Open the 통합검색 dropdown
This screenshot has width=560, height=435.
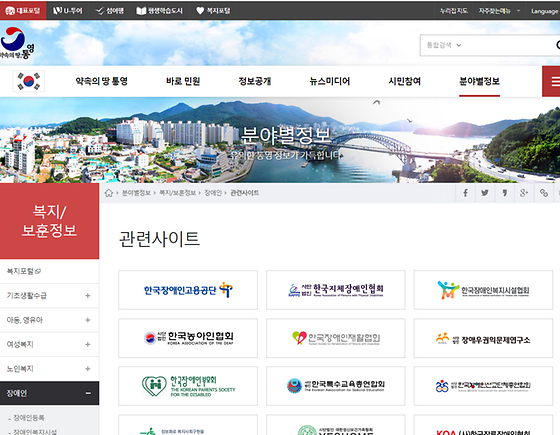coord(444,45)
